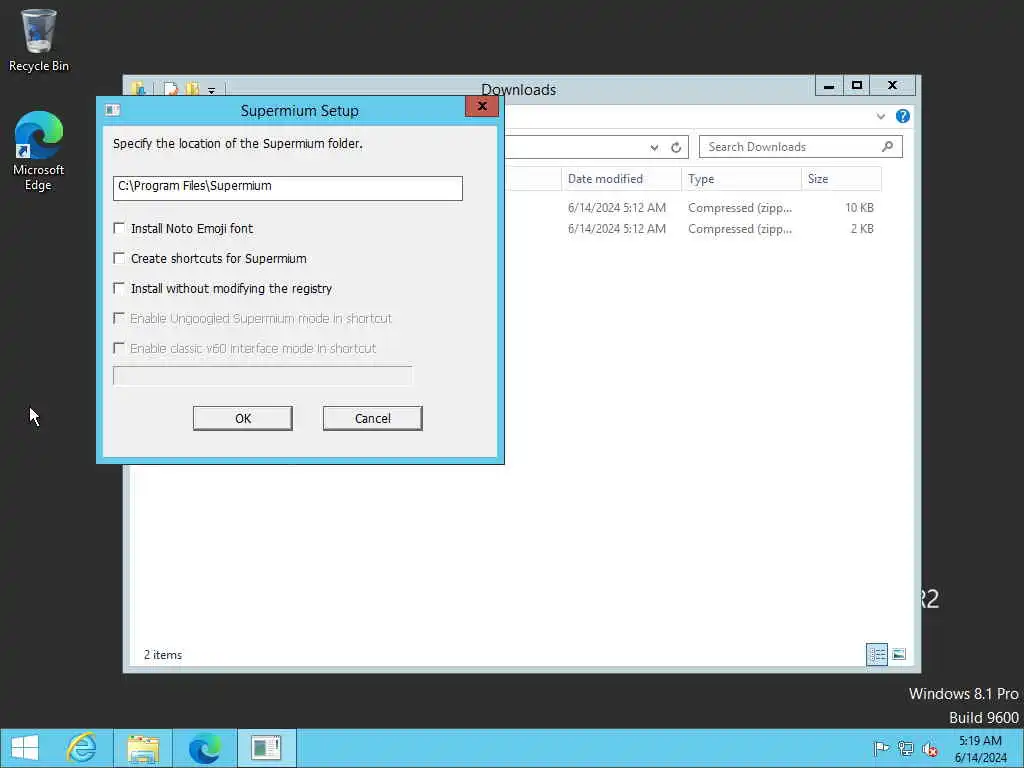
Task: Enable Create shortcuts for Supermium checkbox
Action: tap(119, 258)
